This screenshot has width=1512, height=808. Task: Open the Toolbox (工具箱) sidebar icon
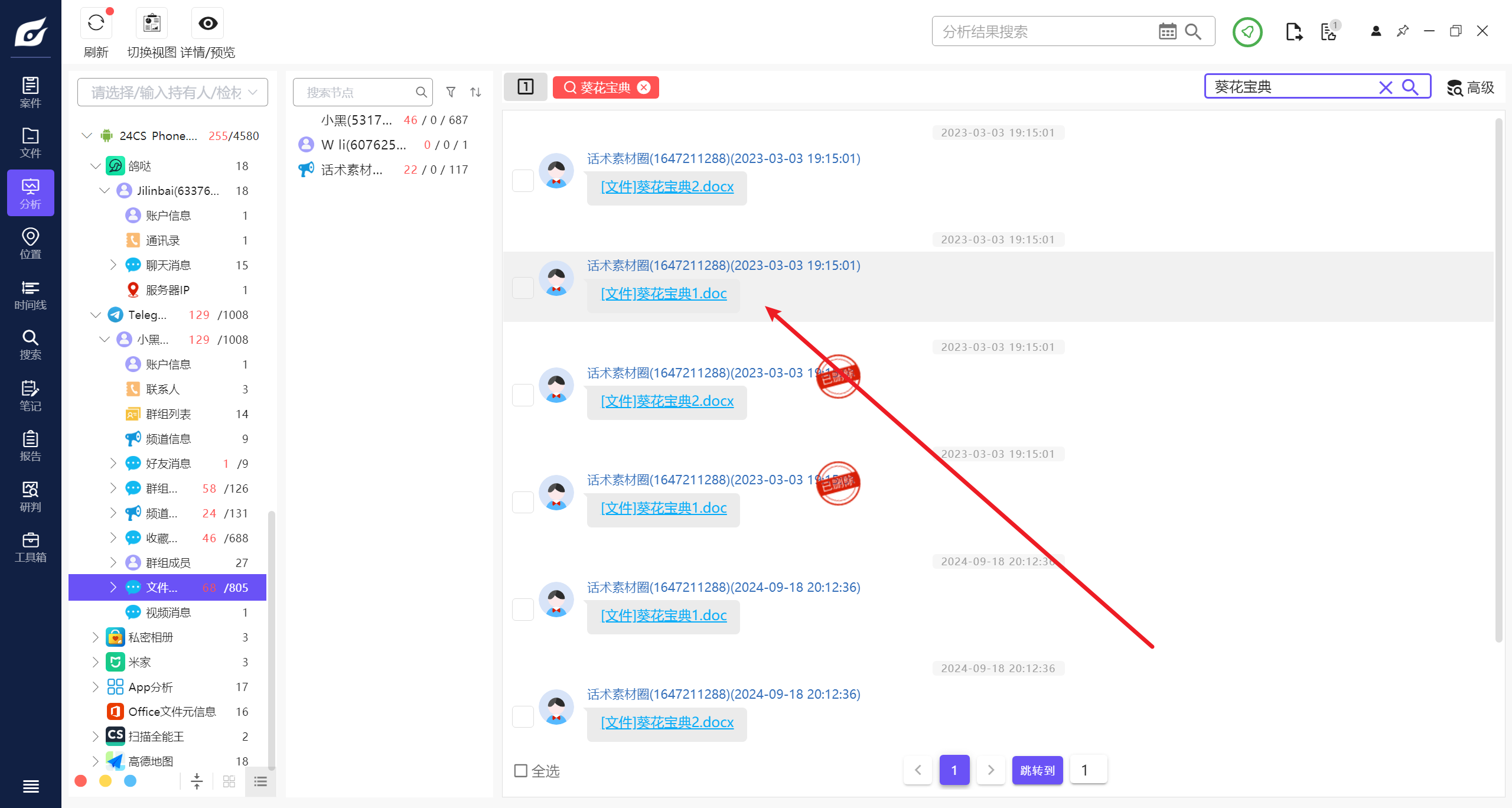pos(30,548)
